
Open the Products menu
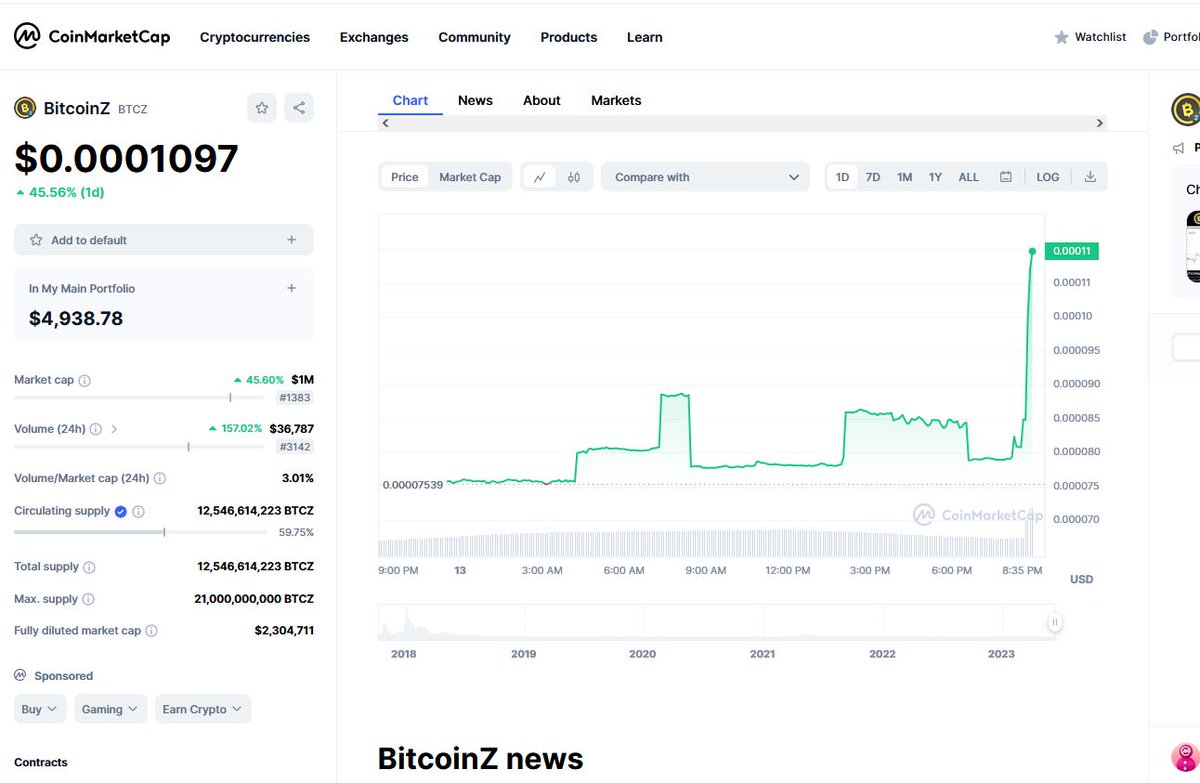[x=569, y=37]
